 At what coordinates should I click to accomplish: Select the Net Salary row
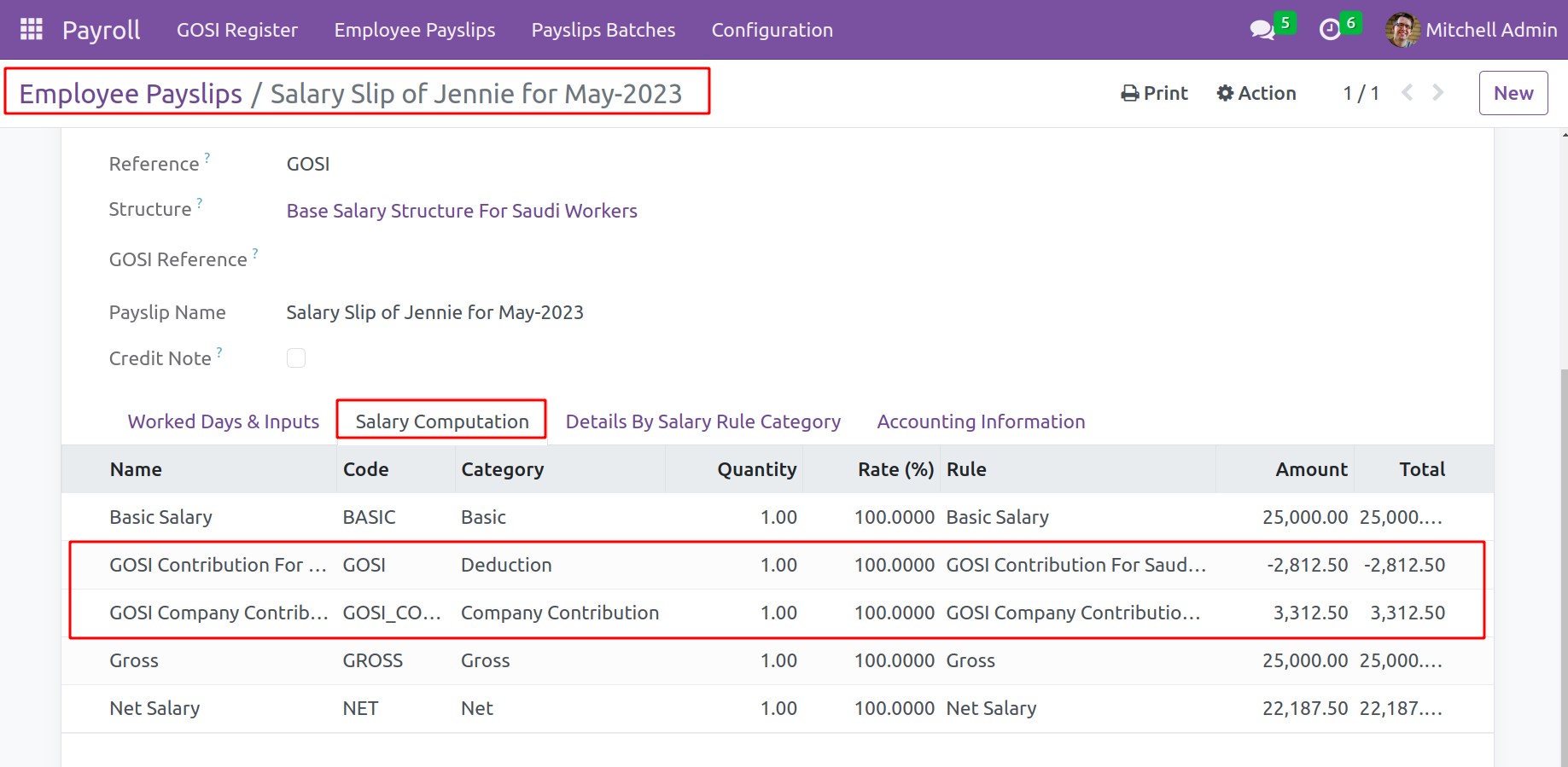click(154, 708)
